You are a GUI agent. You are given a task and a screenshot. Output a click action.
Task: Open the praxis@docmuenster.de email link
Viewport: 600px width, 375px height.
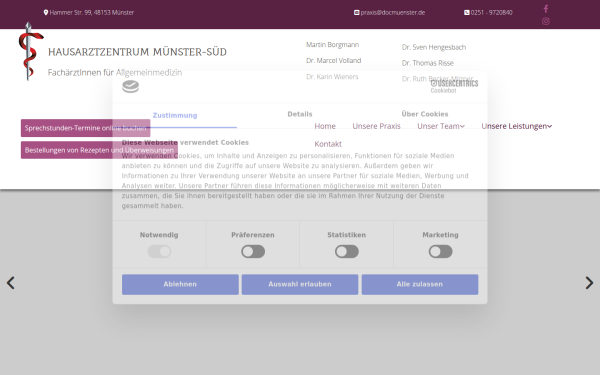coord(393,12)
